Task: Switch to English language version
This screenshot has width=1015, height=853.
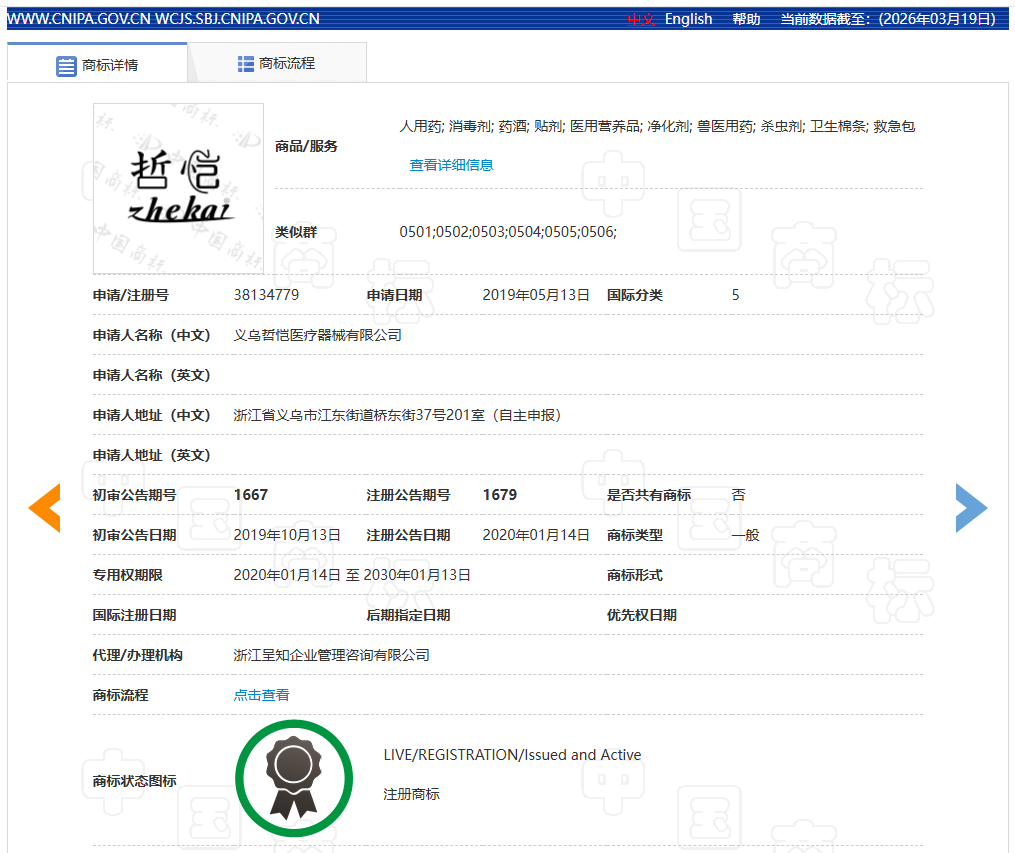Action: coord(688,18)
